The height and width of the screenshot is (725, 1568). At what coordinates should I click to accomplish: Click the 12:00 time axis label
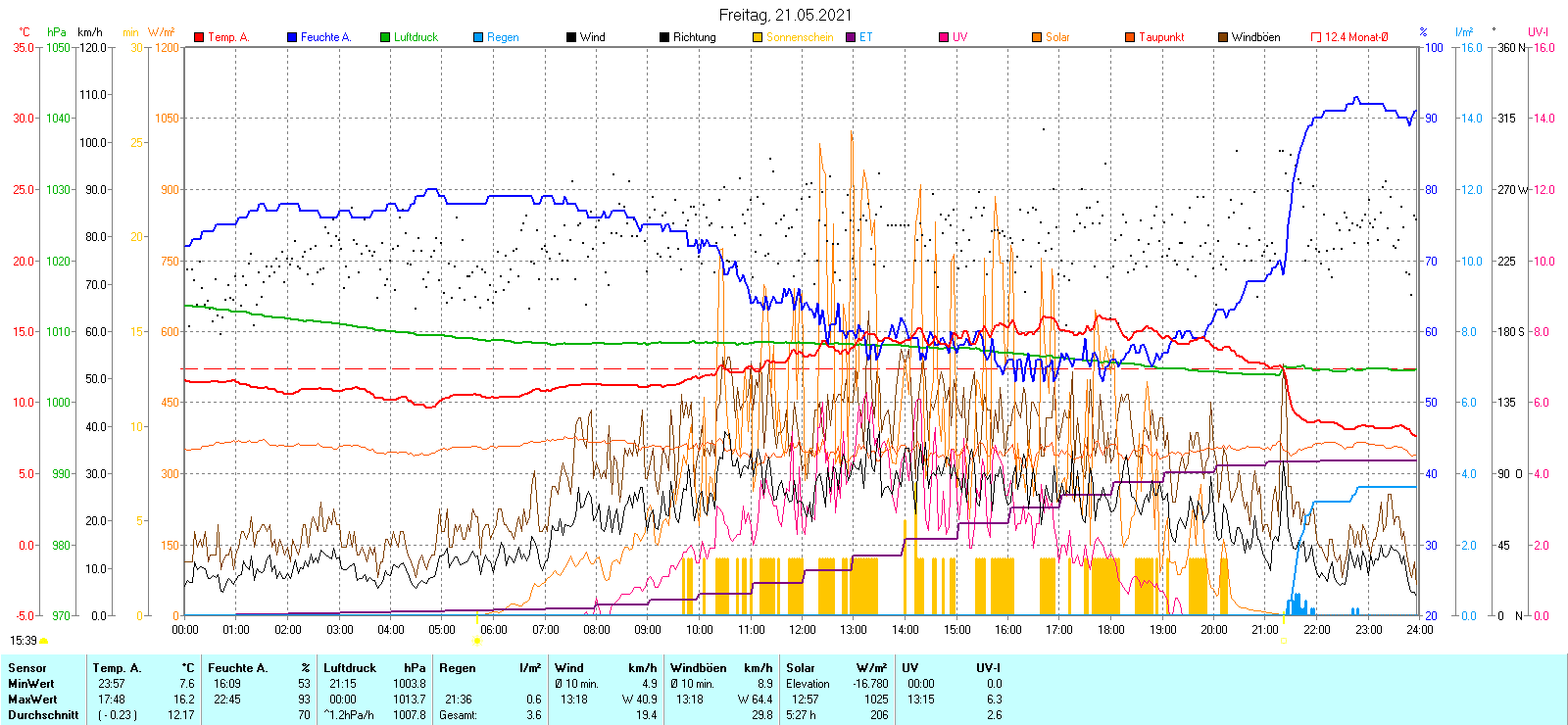tap(803, 630)
